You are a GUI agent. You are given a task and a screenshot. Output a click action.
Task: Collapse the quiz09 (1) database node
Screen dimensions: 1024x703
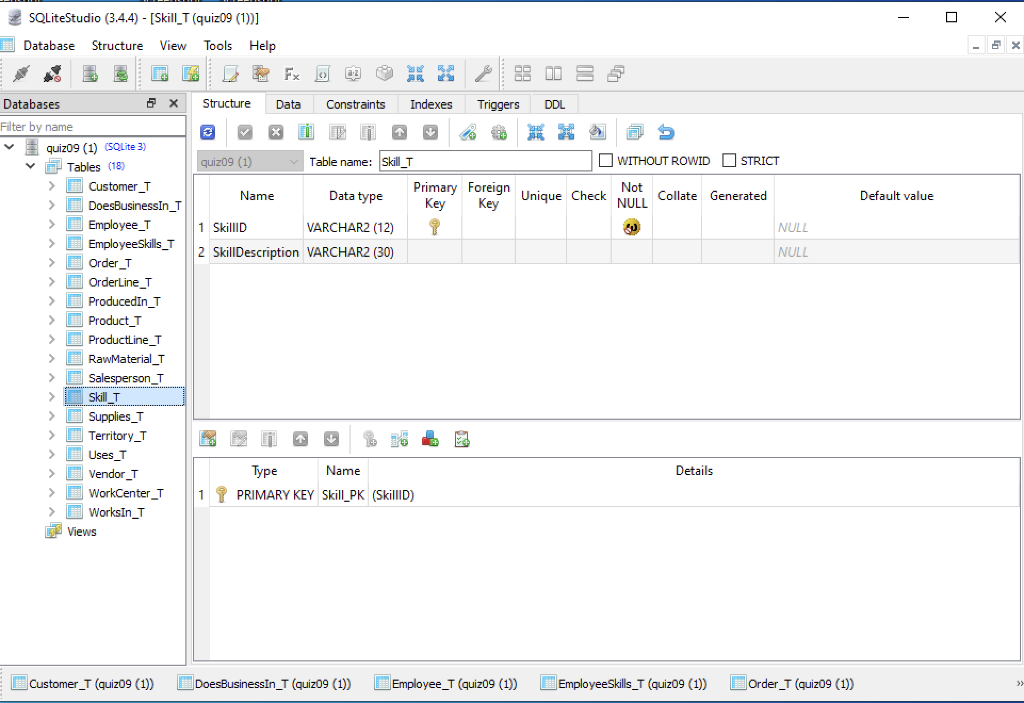(9, 147)
